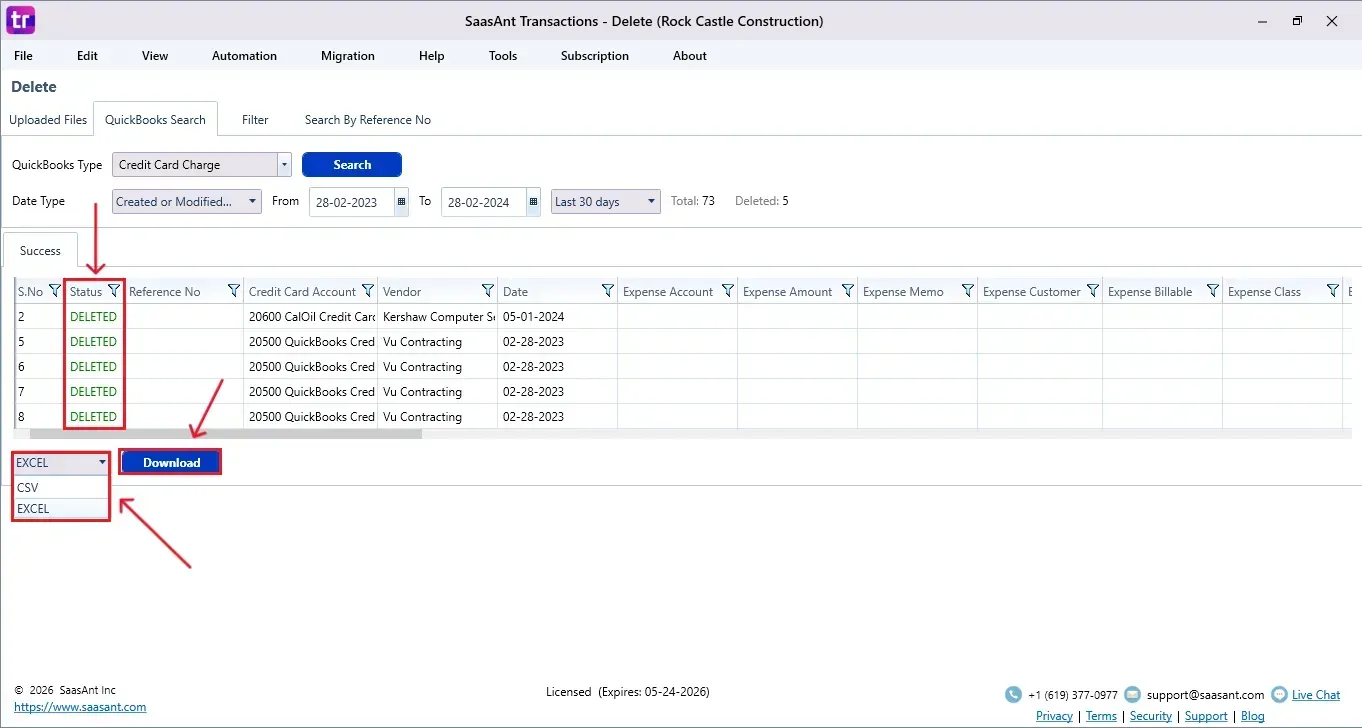The width and height of the screenshot is (1362, 728).
Task: Switch to the Uploaded Files tab
Action: [48, 120]
